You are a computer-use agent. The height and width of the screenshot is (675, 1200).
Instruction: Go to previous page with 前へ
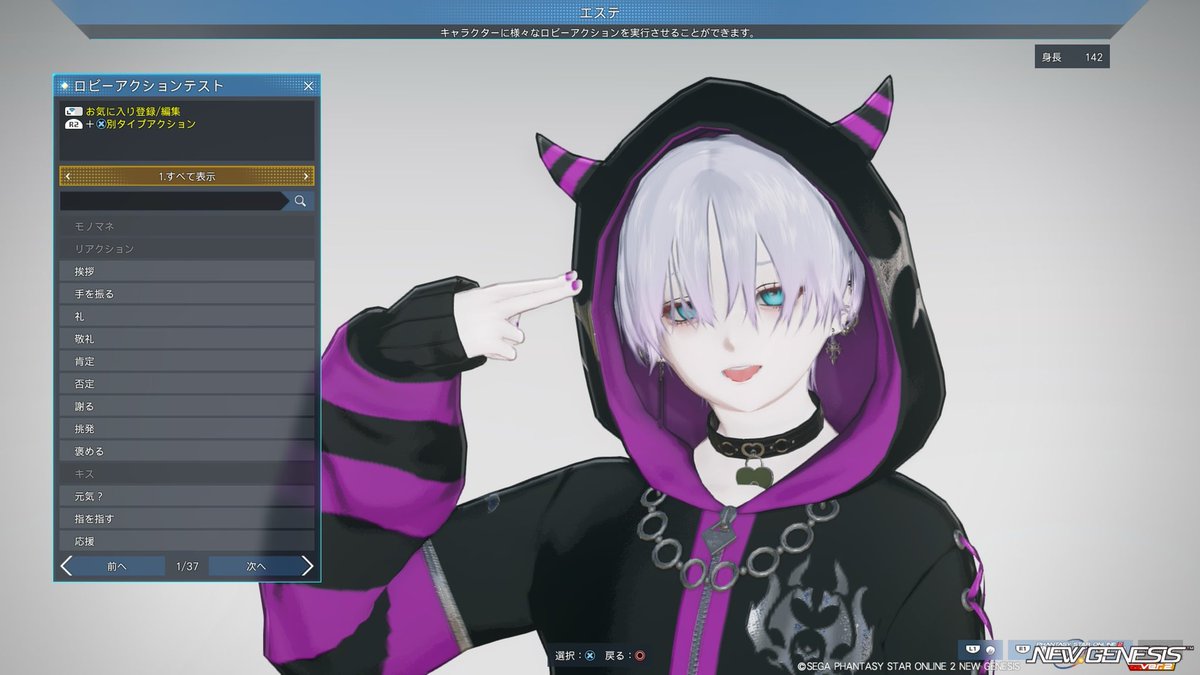click(x=112, y=566)
